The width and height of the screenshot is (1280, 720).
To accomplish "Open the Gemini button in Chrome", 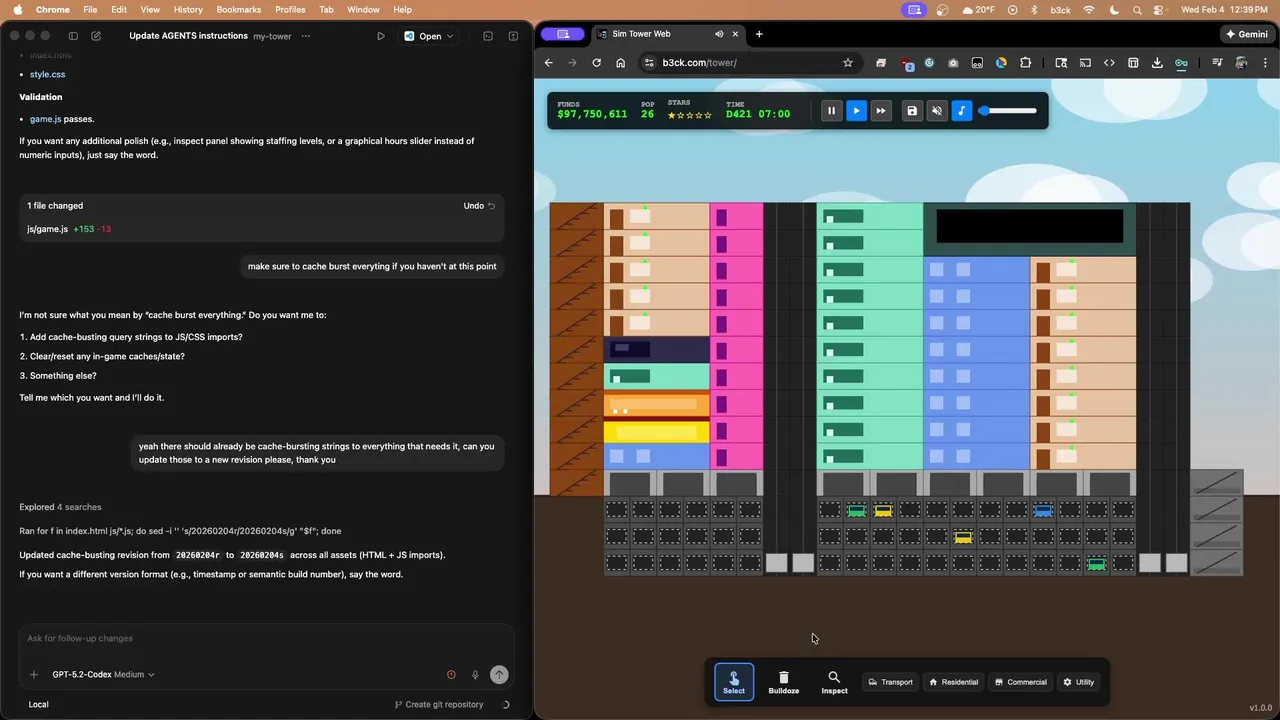I will 1245,34.
